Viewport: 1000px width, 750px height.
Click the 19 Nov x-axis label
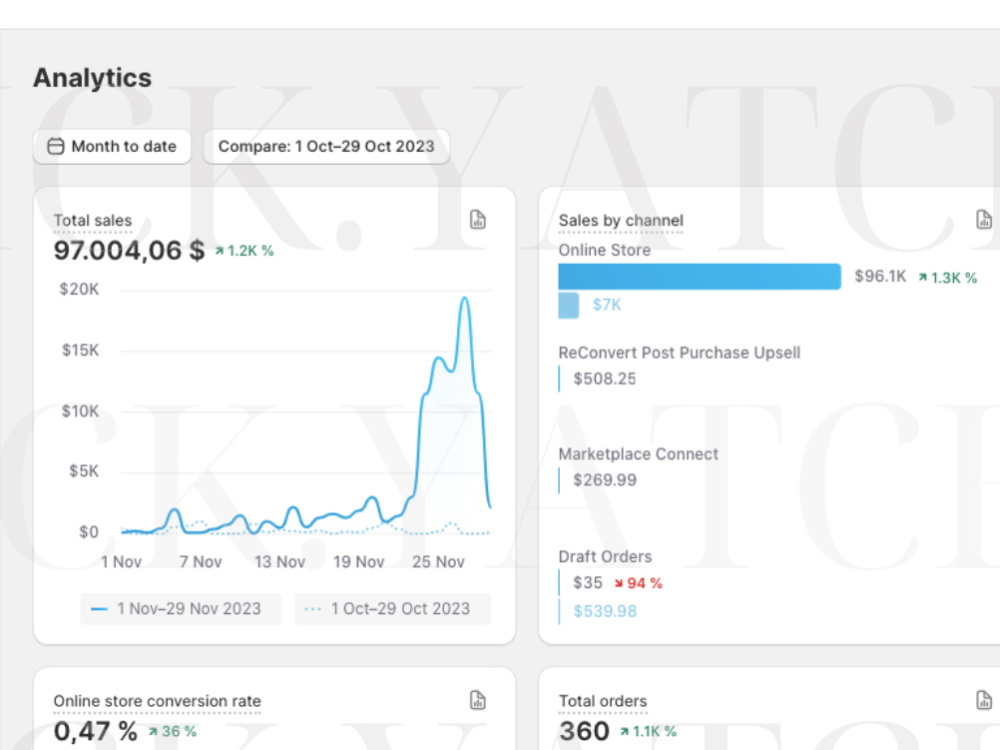tap(358, 562)
